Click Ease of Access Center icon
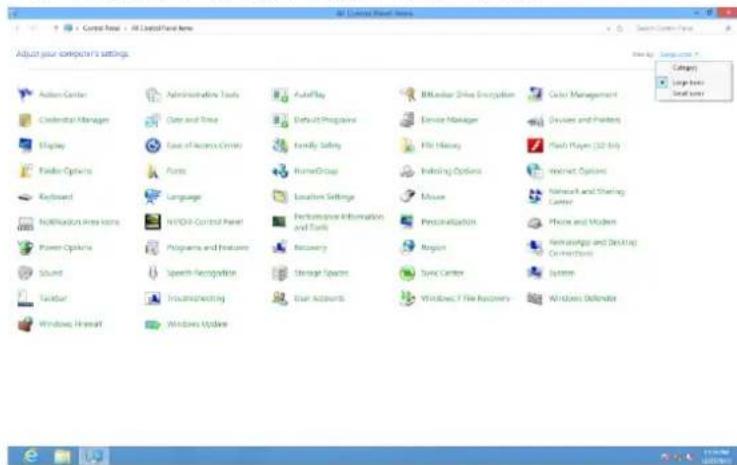 tap(153, 145)
